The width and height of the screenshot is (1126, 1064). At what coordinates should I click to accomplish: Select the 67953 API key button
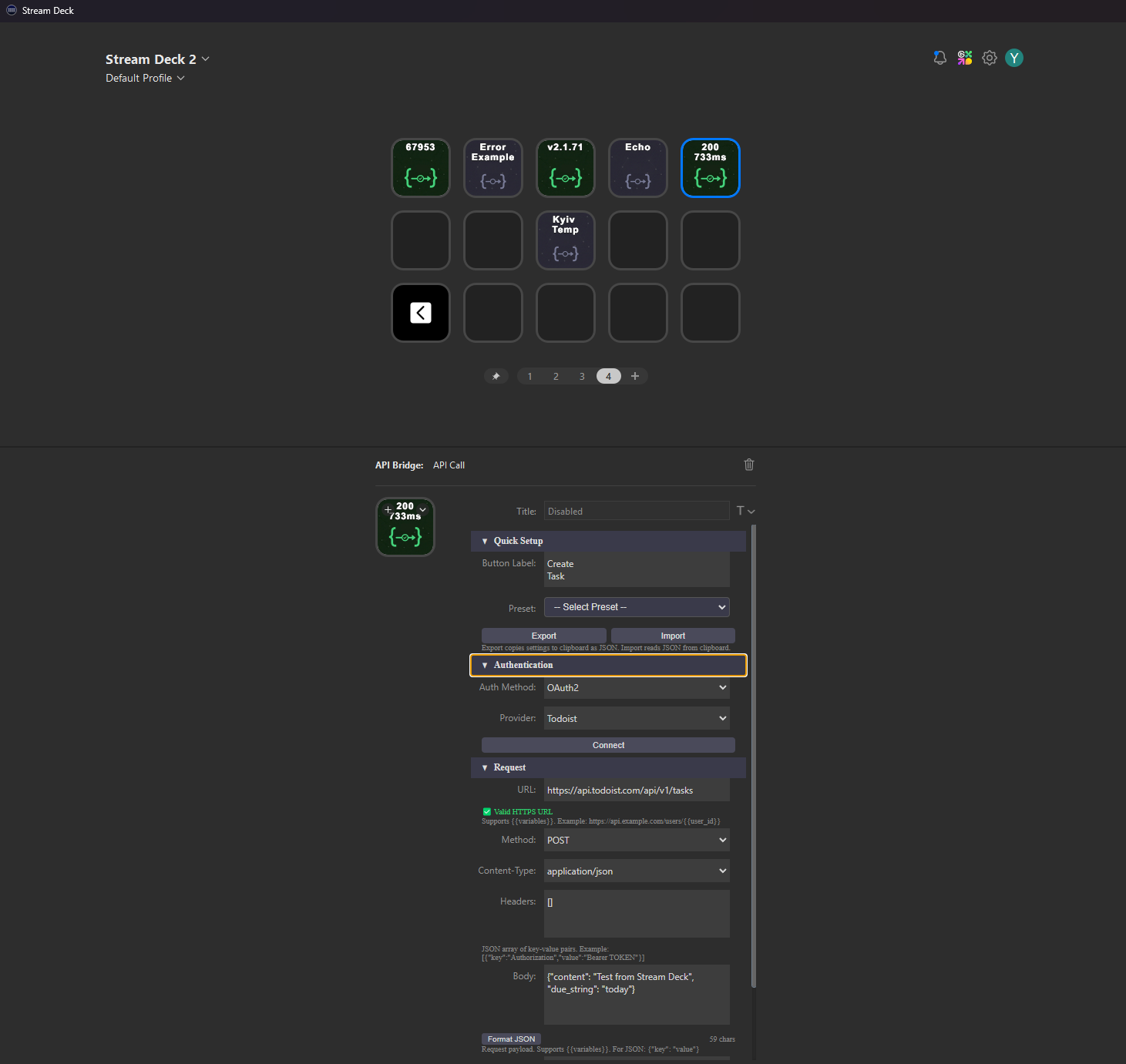tap(421, 168)
